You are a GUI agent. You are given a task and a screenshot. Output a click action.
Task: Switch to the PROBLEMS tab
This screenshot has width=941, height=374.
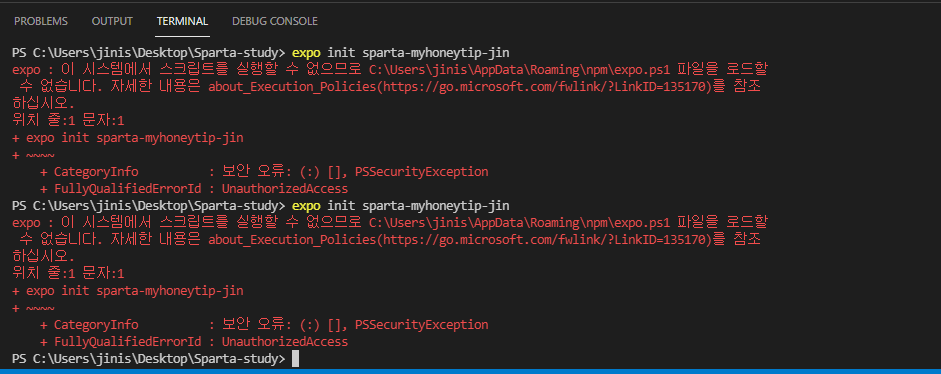41,21
